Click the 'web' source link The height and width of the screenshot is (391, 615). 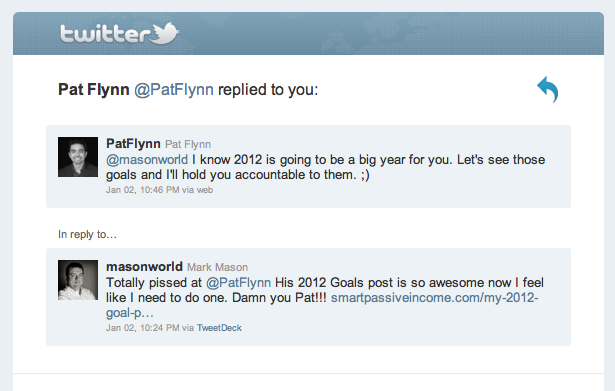(x=205, y=190)
